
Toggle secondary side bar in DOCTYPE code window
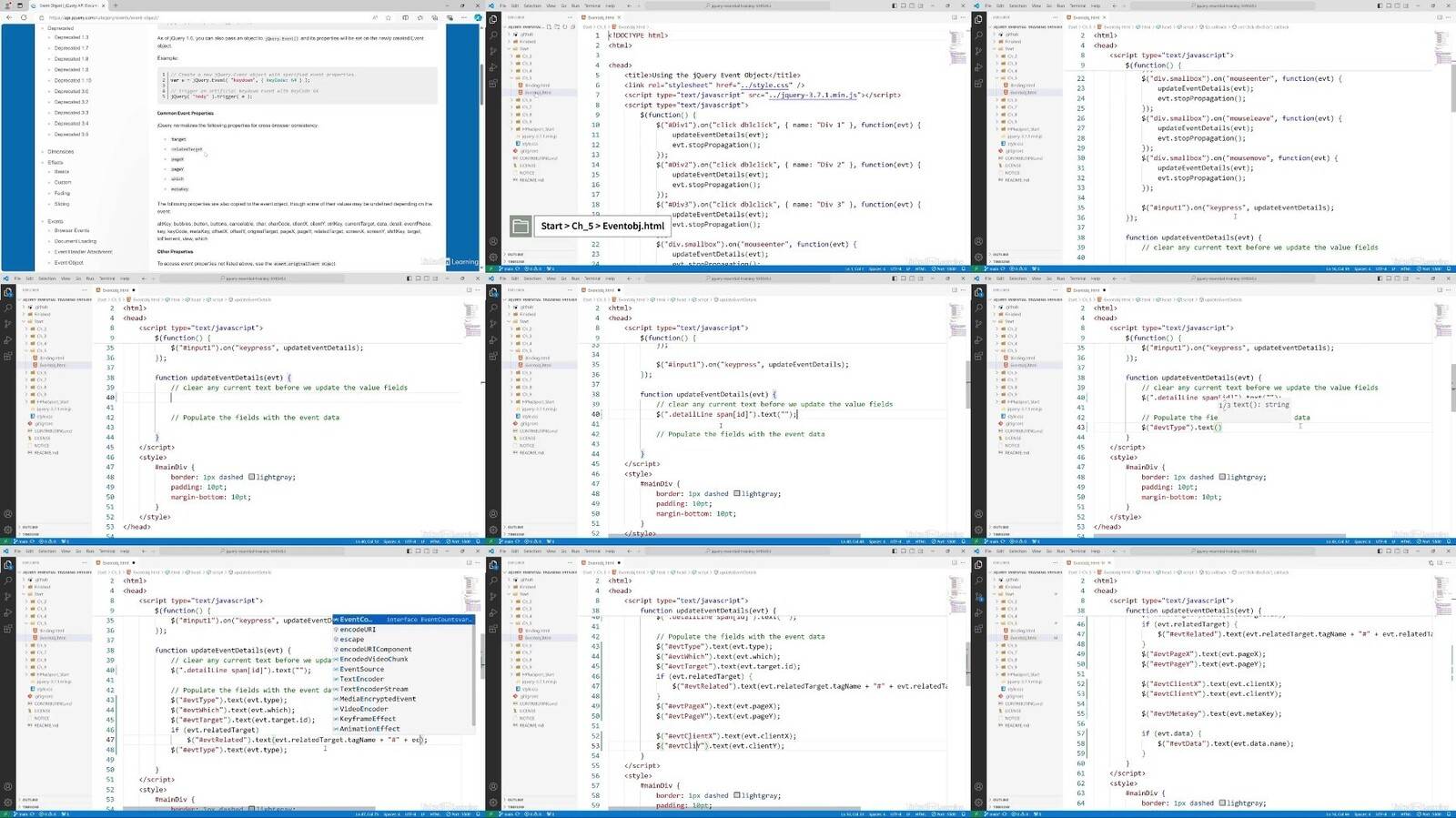point(911,5)
